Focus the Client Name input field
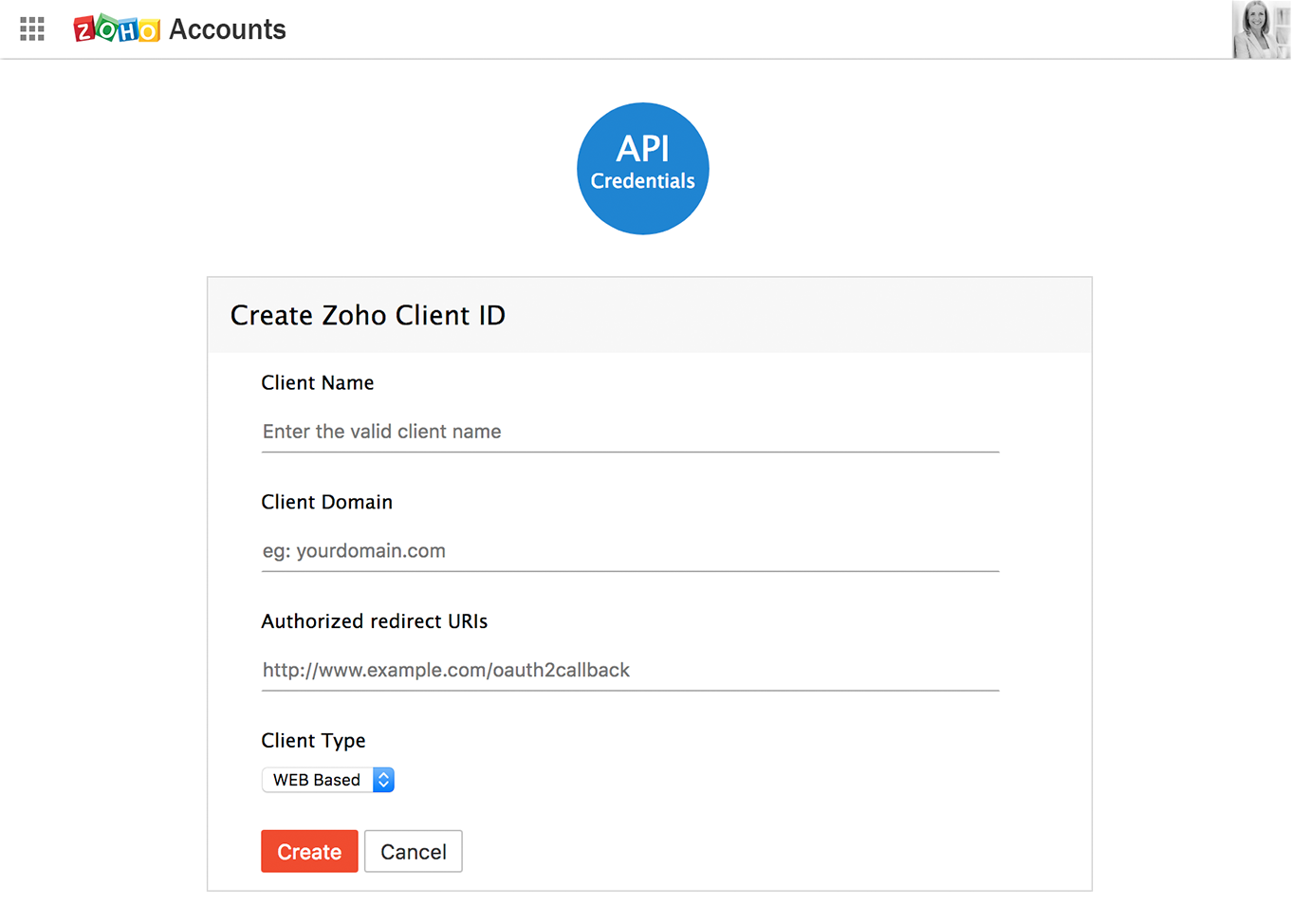Screen dimensions: 1292x924 pyautogui.click(x=630, y=432)
